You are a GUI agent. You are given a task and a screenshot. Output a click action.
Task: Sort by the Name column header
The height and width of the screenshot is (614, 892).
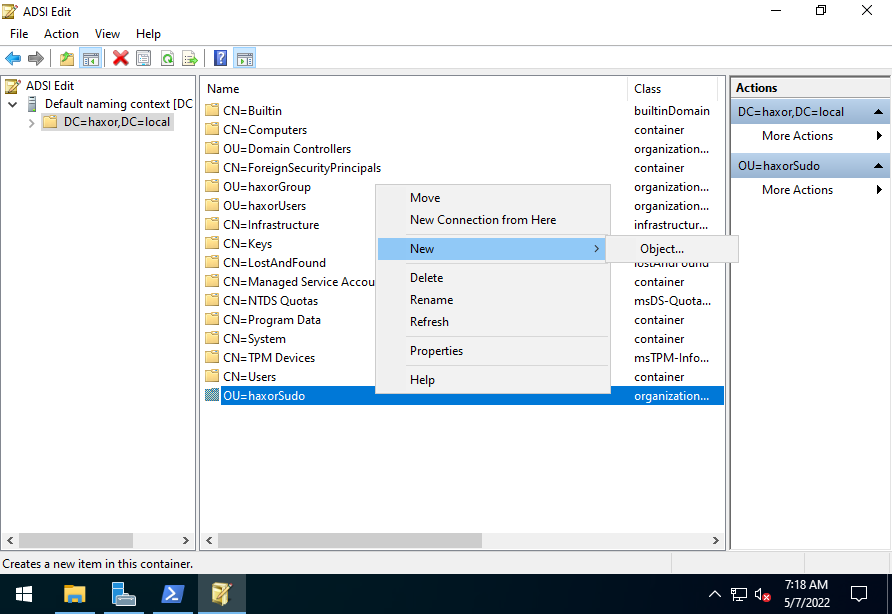[x=414, y=89]
